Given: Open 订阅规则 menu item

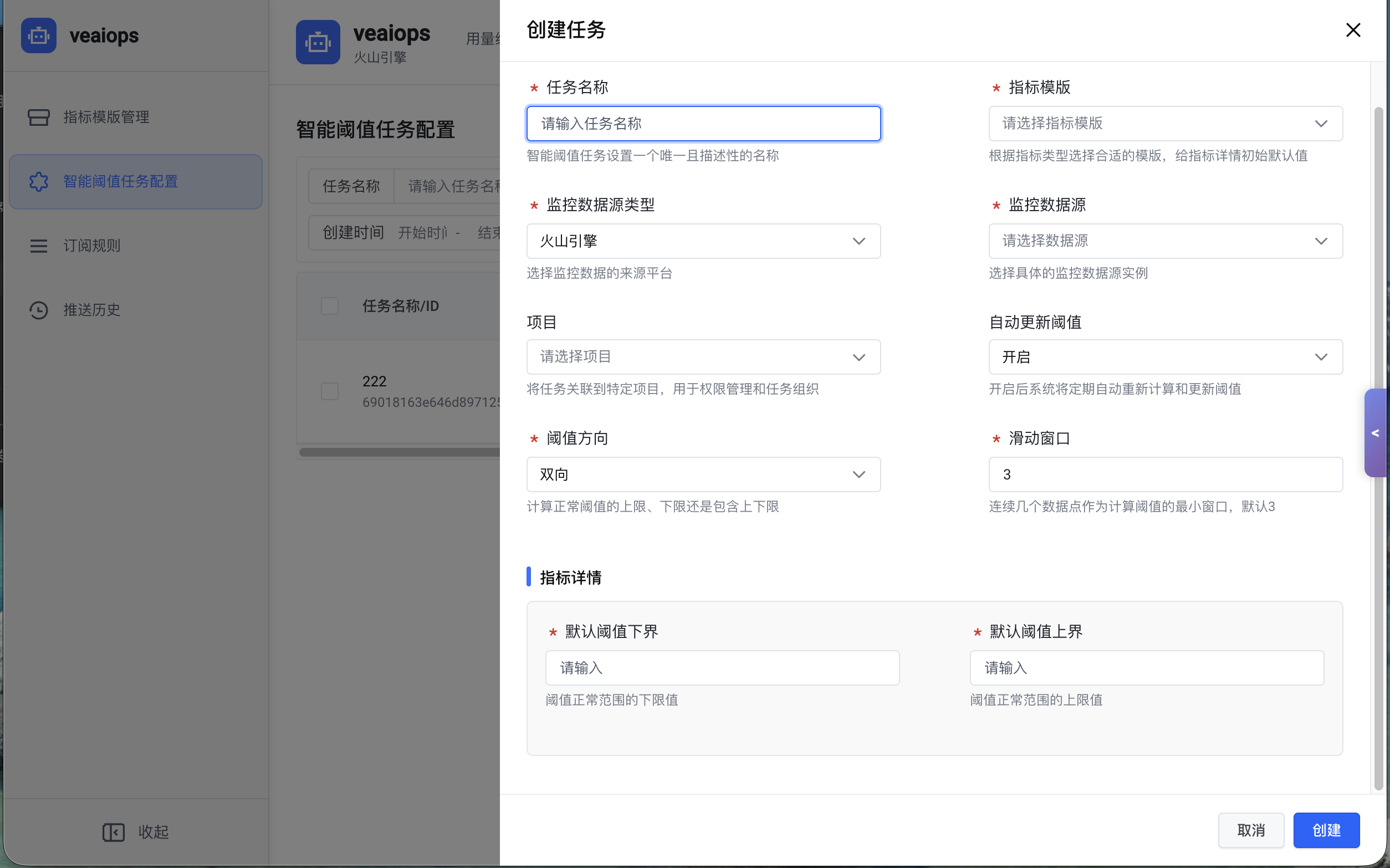Looking at the screenshot, I should click(92, 246).
